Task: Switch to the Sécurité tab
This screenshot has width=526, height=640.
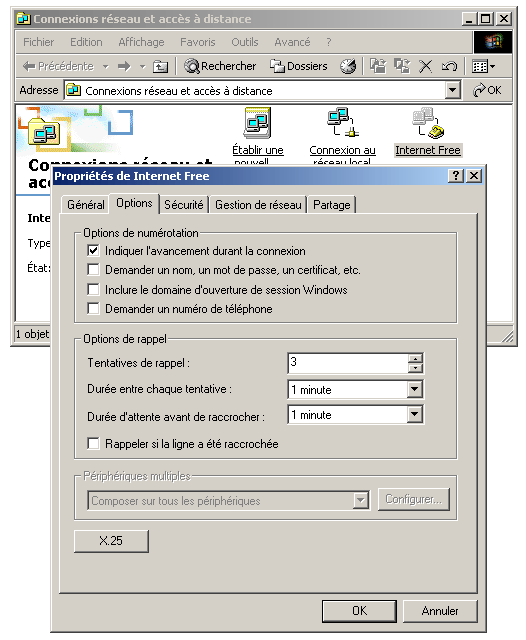Action: [184, 204]
